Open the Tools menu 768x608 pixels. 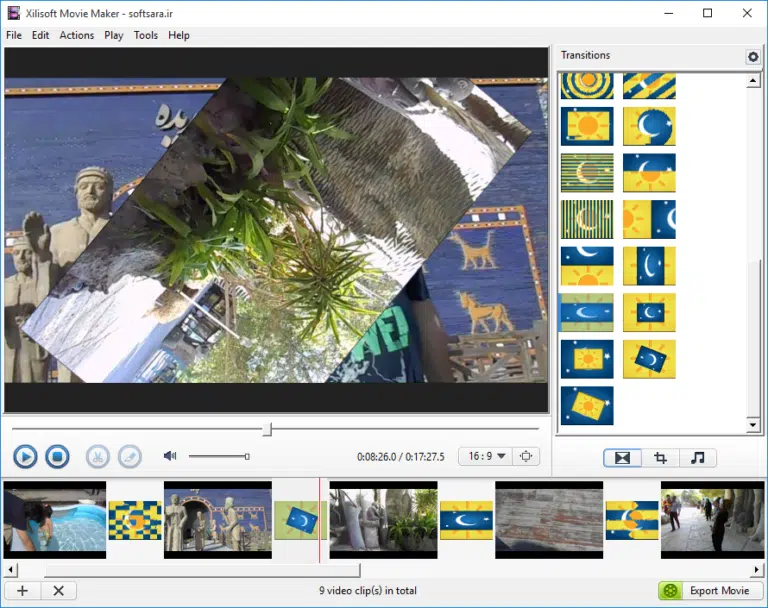[x=145, y=35]
